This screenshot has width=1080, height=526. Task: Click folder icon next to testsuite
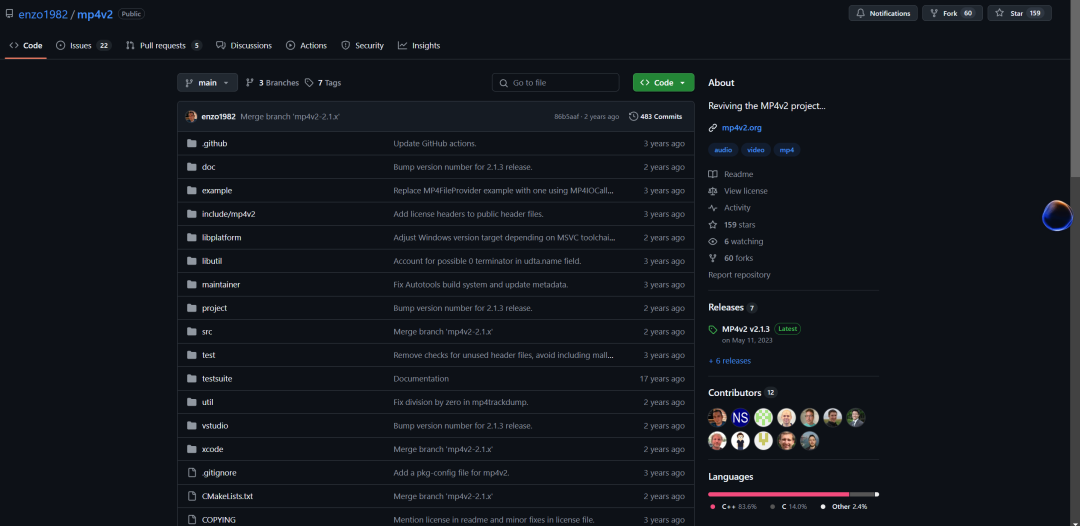[x=191, y=379]
